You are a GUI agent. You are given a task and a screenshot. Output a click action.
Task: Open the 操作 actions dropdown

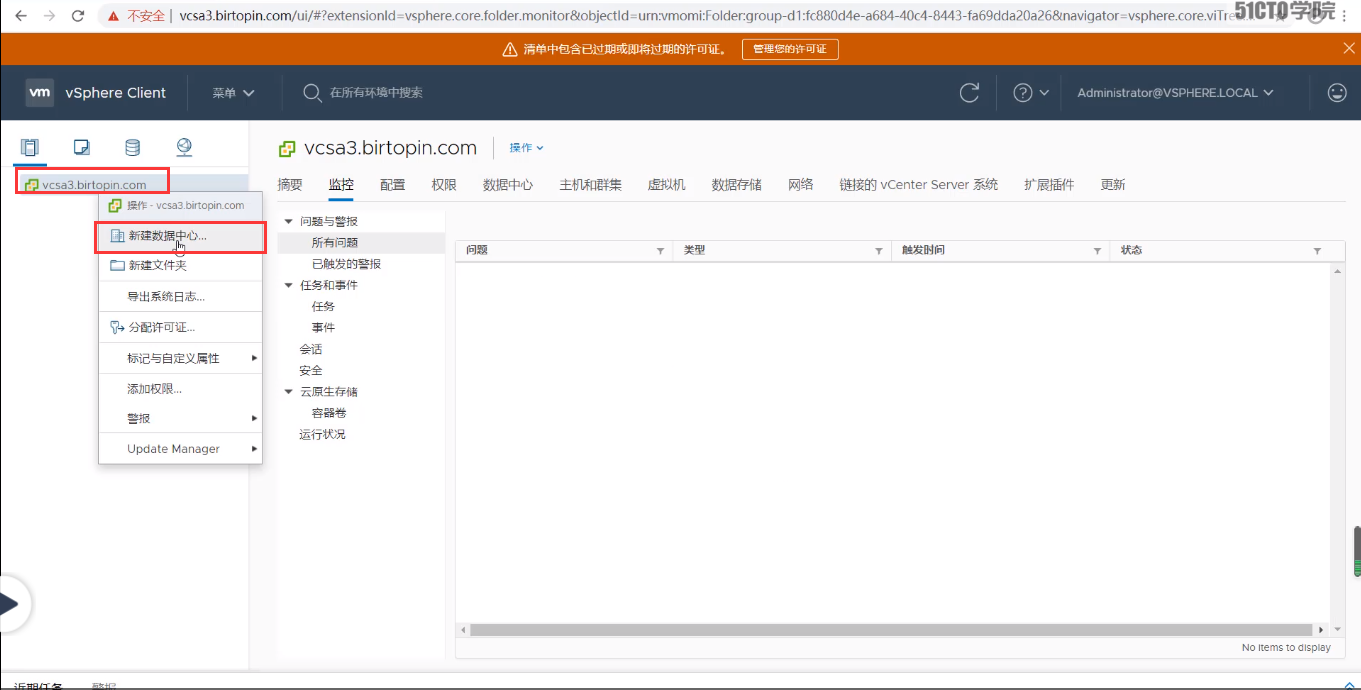pos(526,148)
